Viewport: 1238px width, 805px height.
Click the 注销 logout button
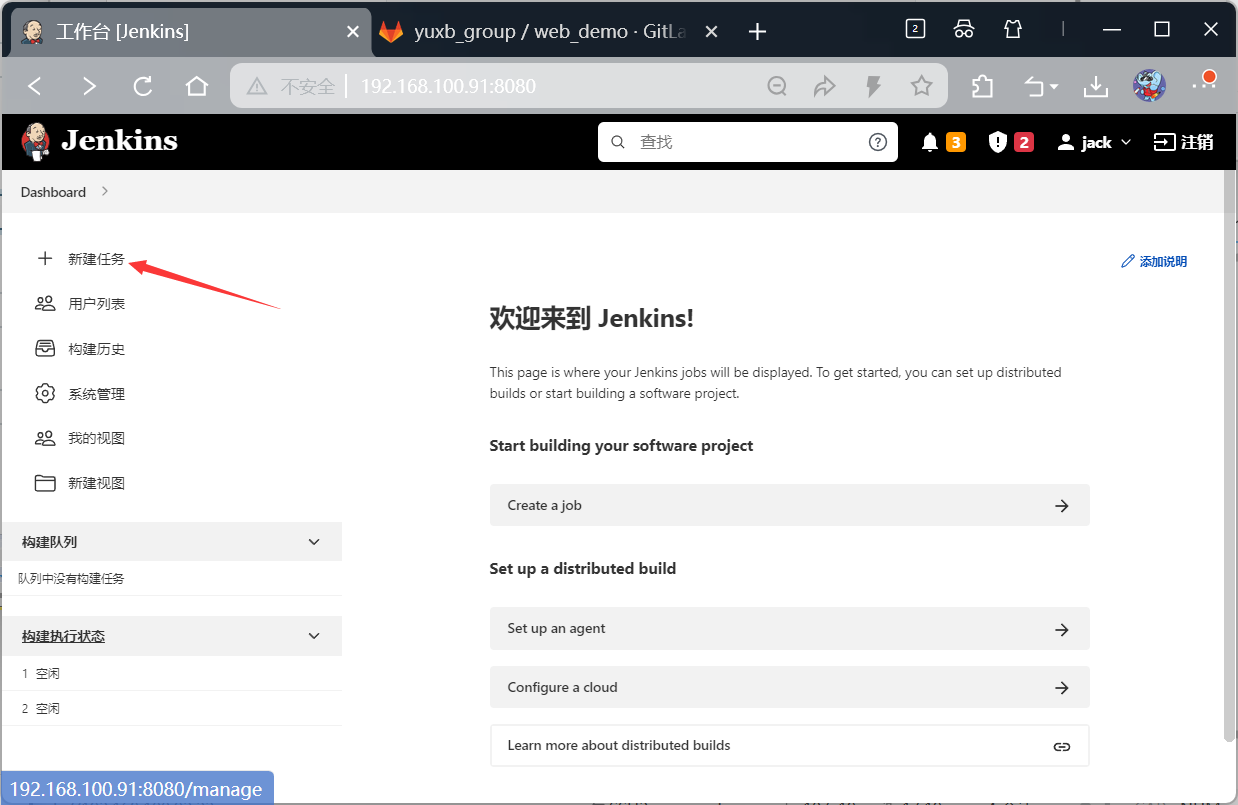1184,142
